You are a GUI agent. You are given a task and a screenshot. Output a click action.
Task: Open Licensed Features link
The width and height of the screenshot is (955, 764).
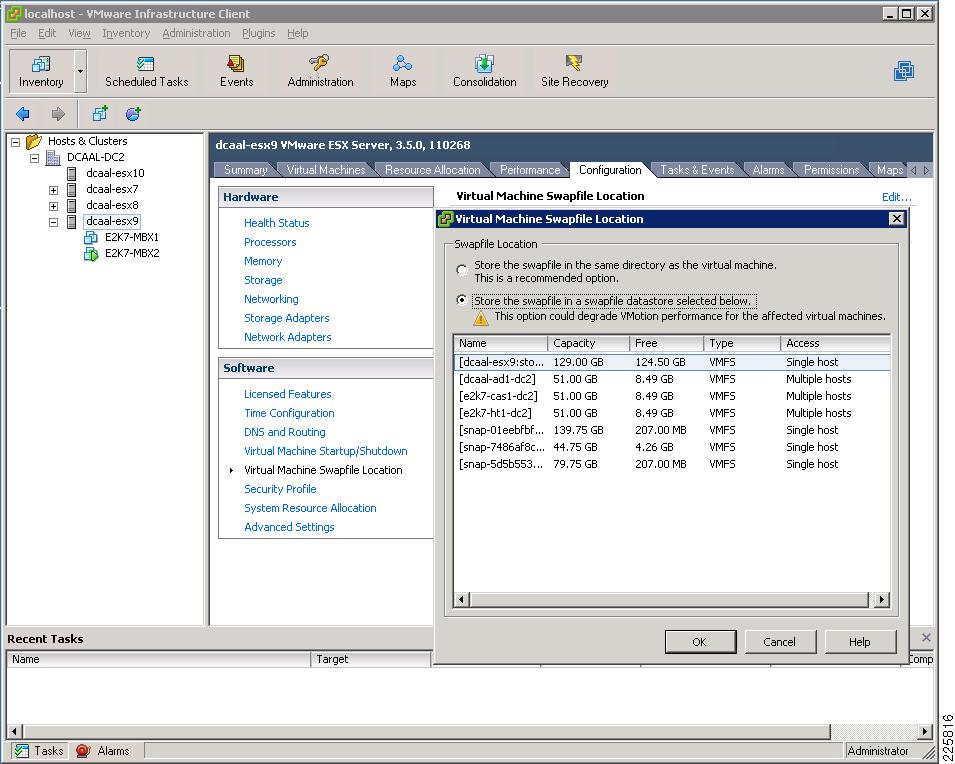(x=287, y=394)
